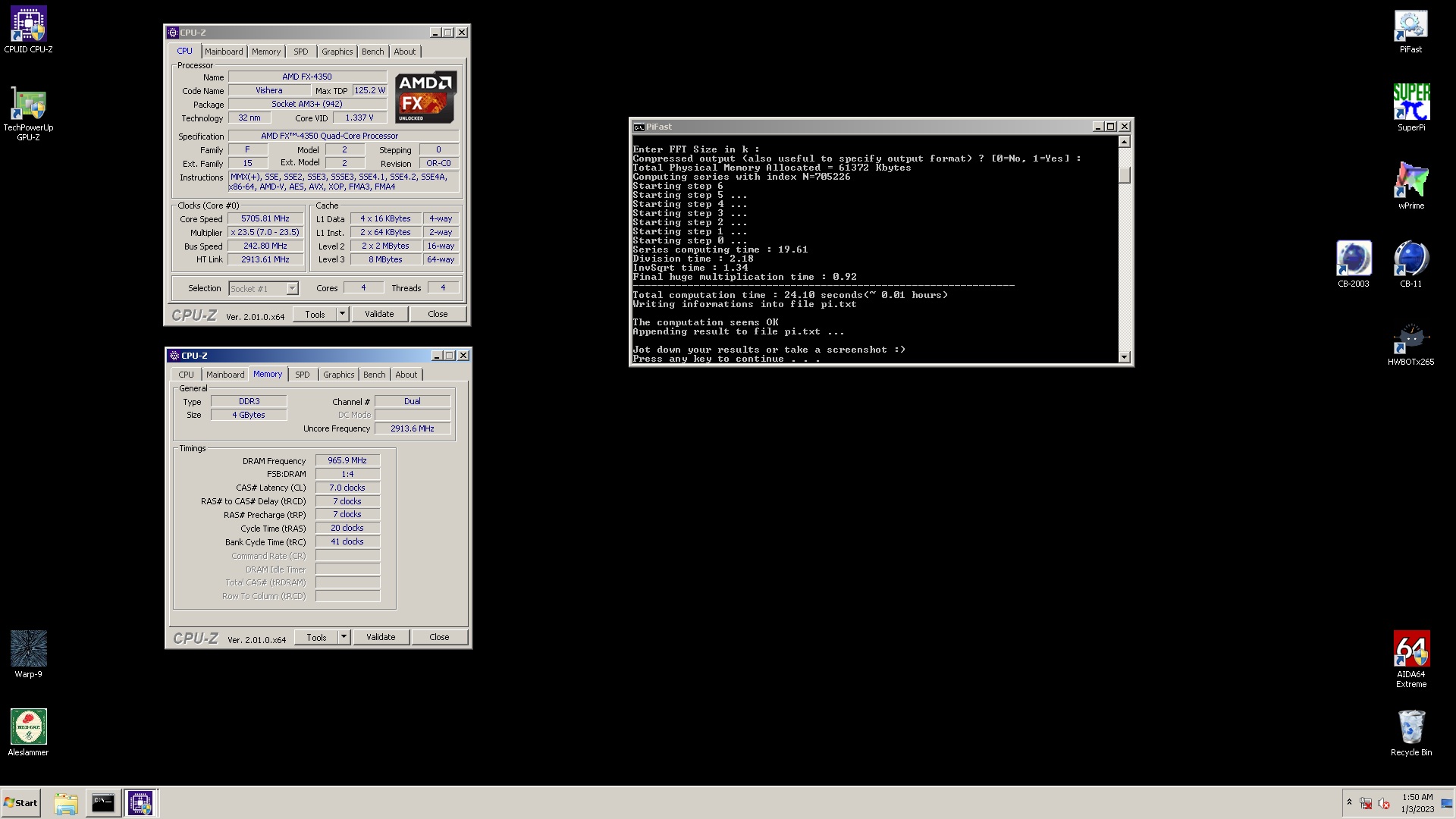Open Graphics tab in top CPU-Z window
Screen dimensions: 1456x819
(x=337, y=52)
